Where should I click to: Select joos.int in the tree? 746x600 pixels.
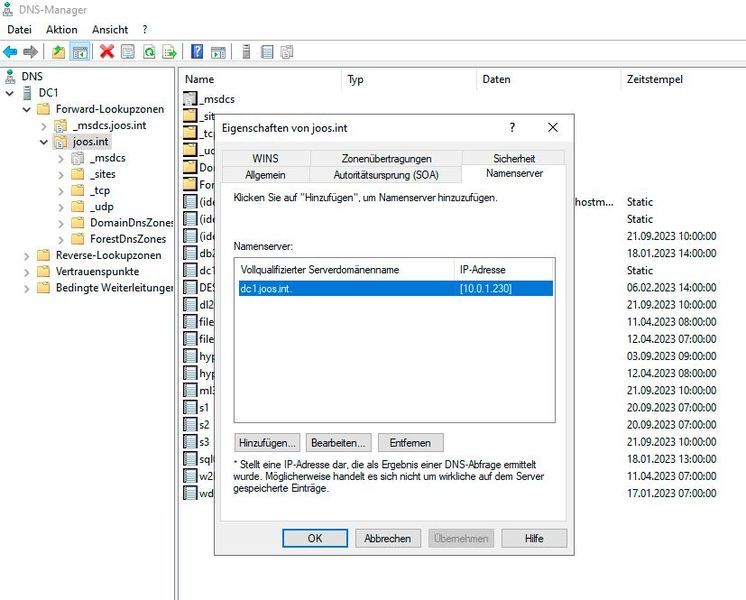click(x=90, y=142)
